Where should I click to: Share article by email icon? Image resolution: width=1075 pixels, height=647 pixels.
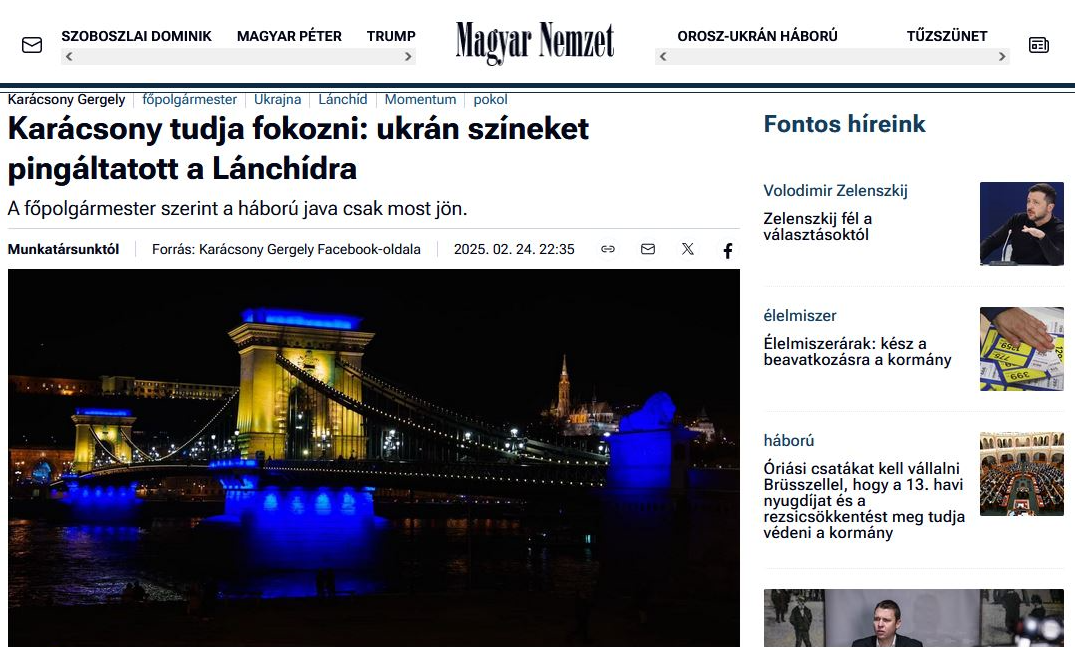648,249
